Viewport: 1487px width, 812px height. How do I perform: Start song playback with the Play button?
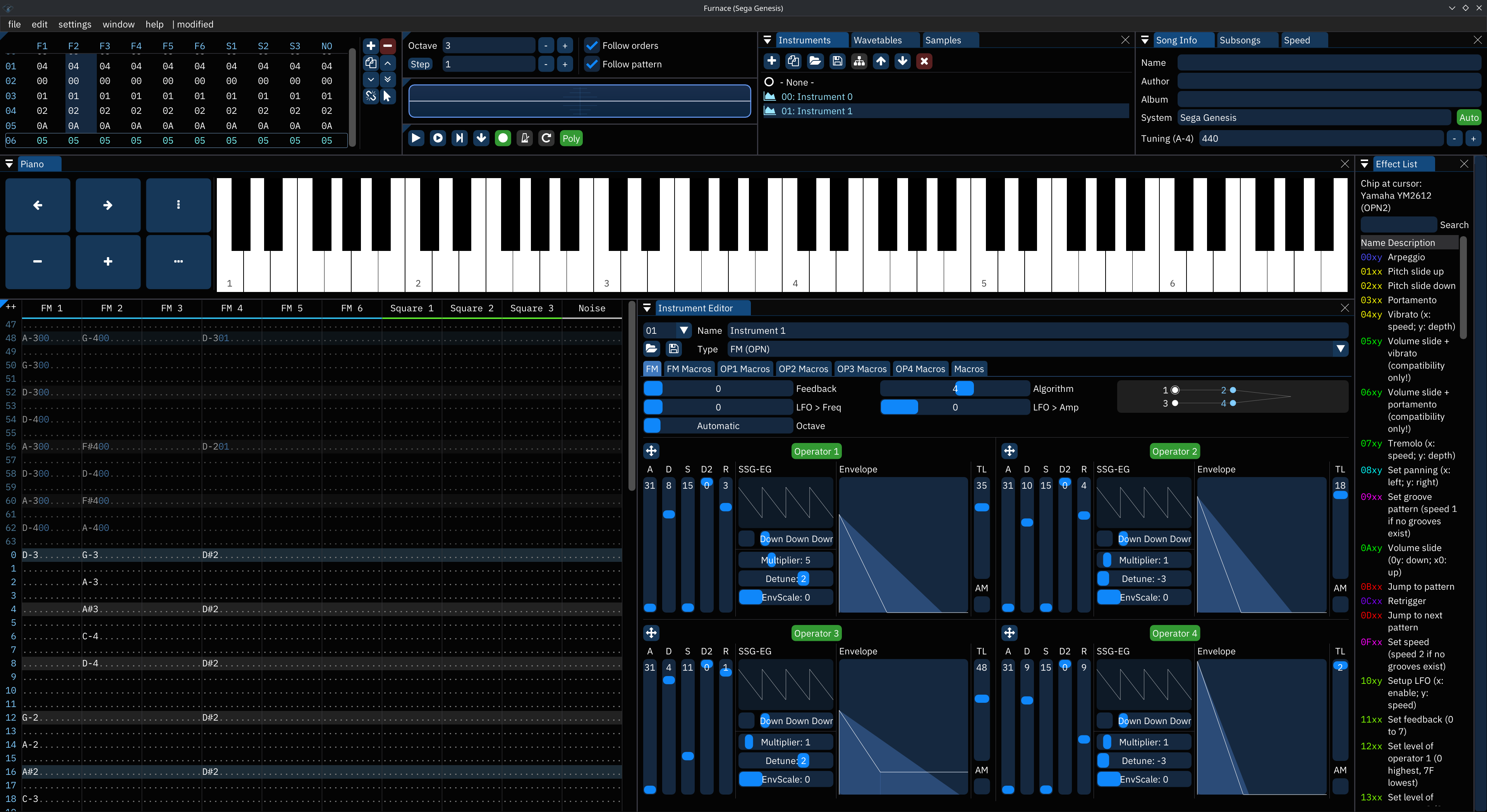pos(416,138)
